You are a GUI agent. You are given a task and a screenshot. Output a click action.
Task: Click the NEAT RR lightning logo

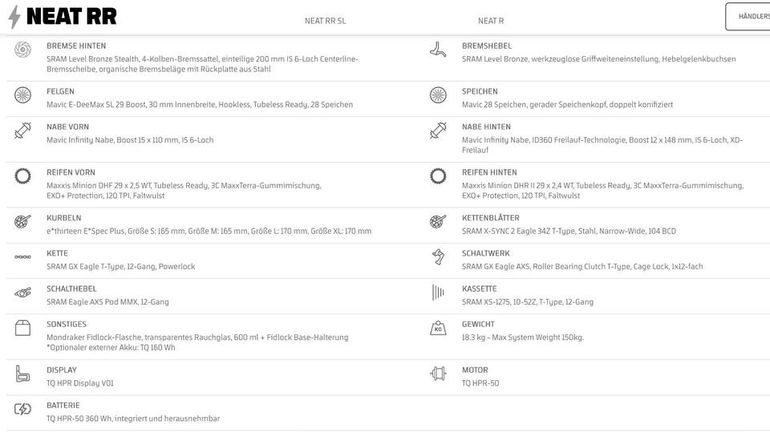pyautogui.click(x=62, y=16)
